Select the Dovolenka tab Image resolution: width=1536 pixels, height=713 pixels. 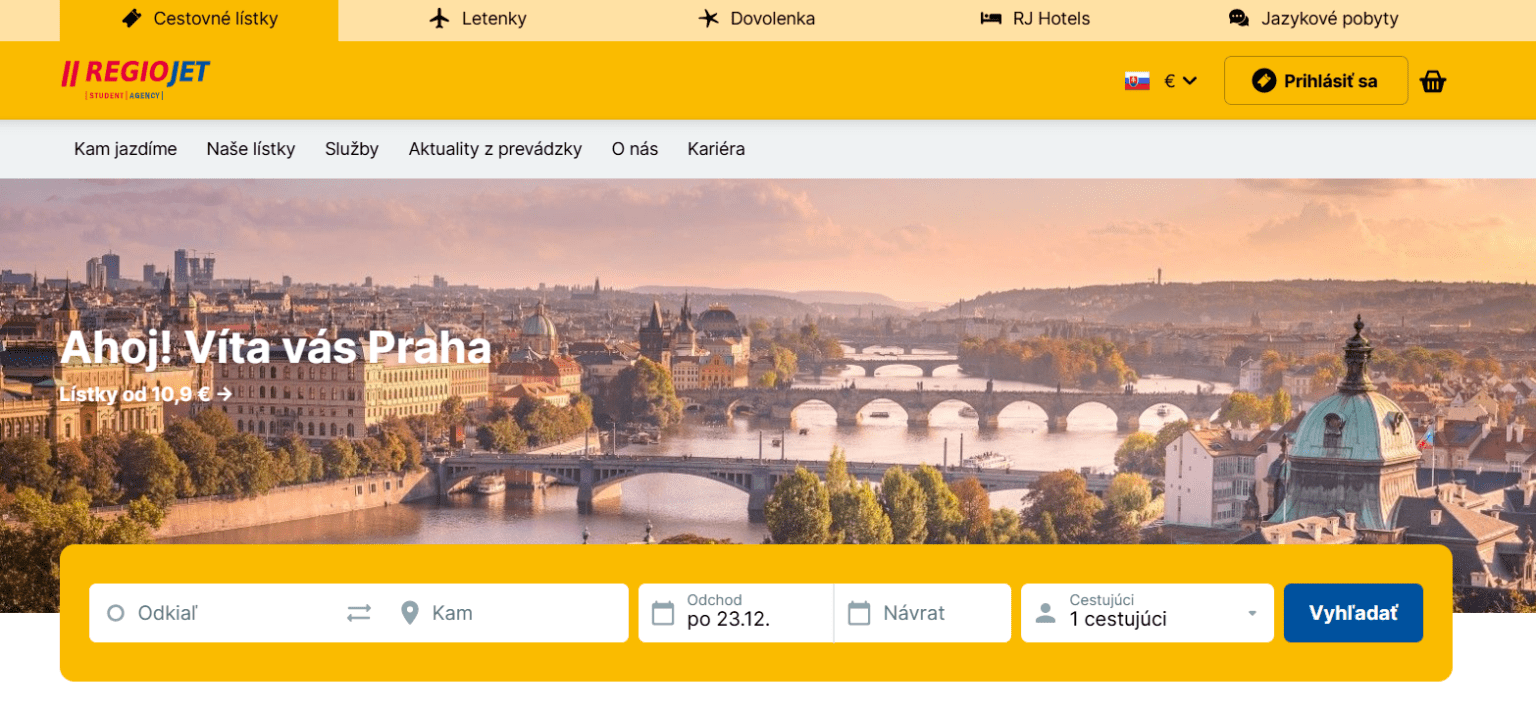pyautogui.click(x=757, y=19)
